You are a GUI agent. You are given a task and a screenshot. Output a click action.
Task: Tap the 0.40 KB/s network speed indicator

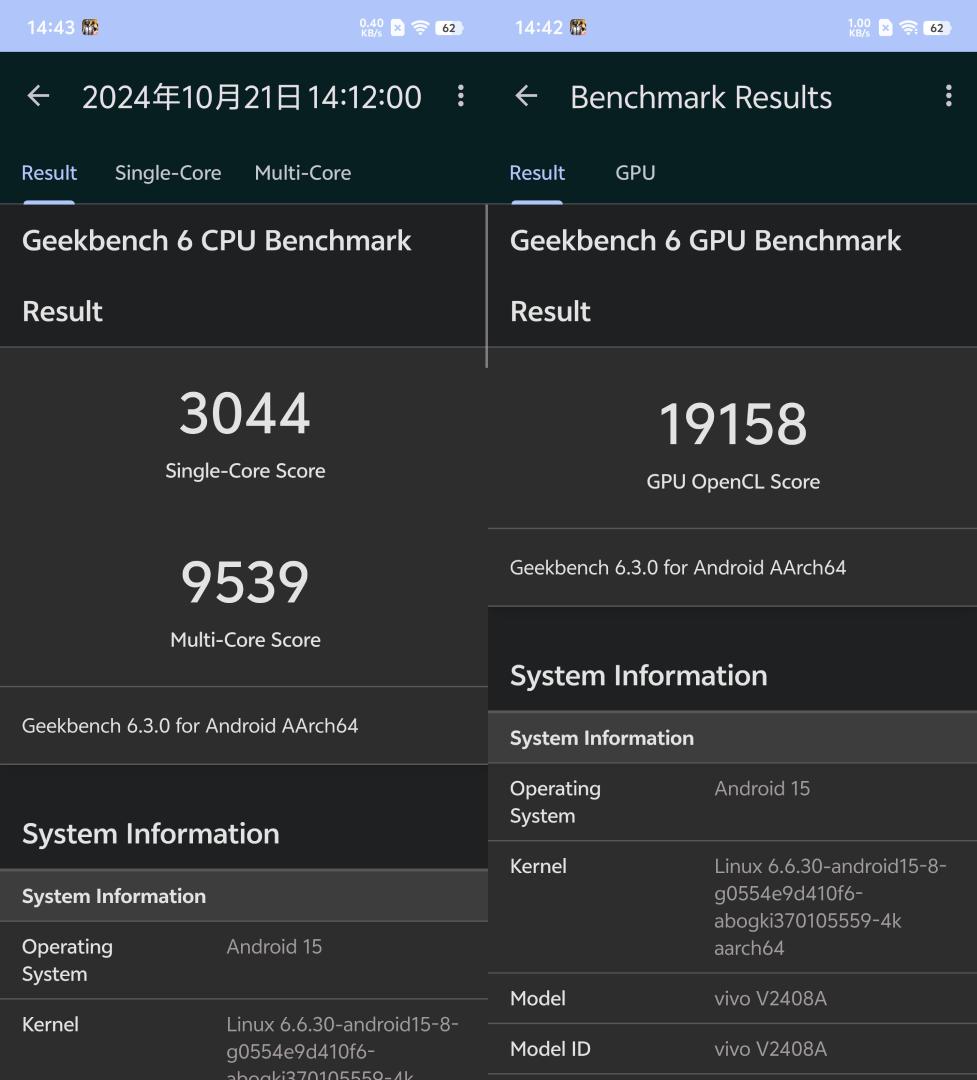point(371,28)
